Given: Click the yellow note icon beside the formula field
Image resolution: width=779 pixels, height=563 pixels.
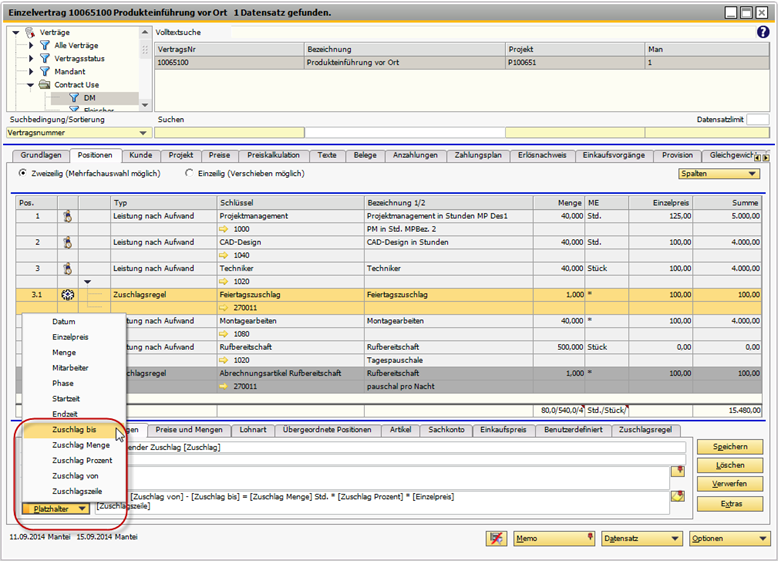Looking at the screenshot, I should (679, 497).
